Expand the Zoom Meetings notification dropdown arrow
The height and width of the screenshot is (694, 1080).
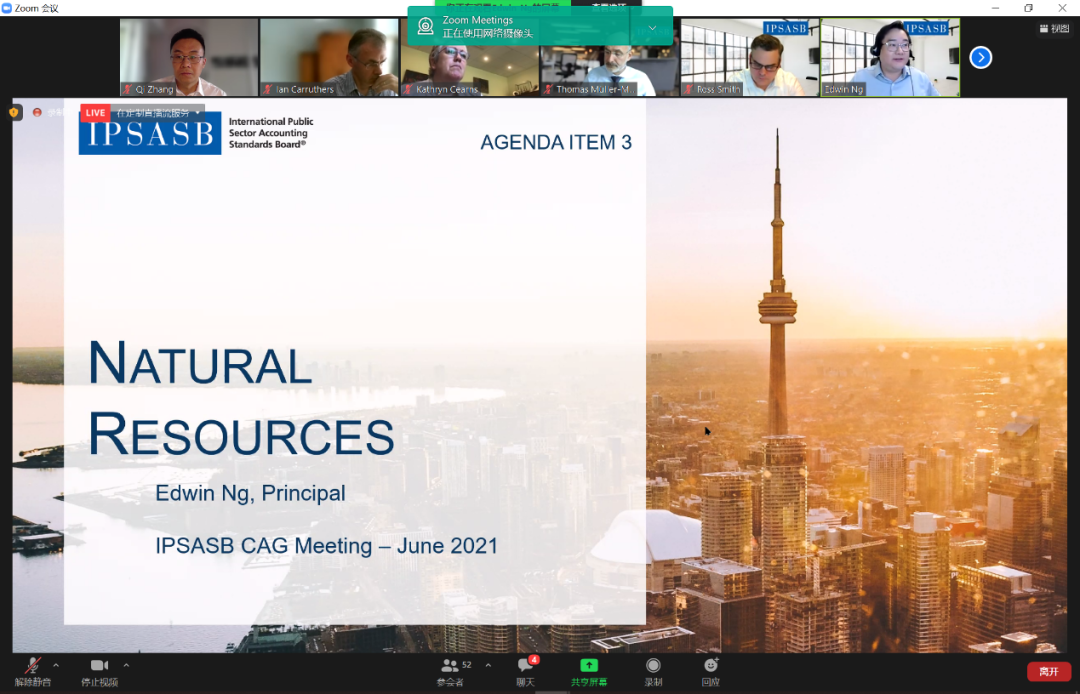coord(652,28)
